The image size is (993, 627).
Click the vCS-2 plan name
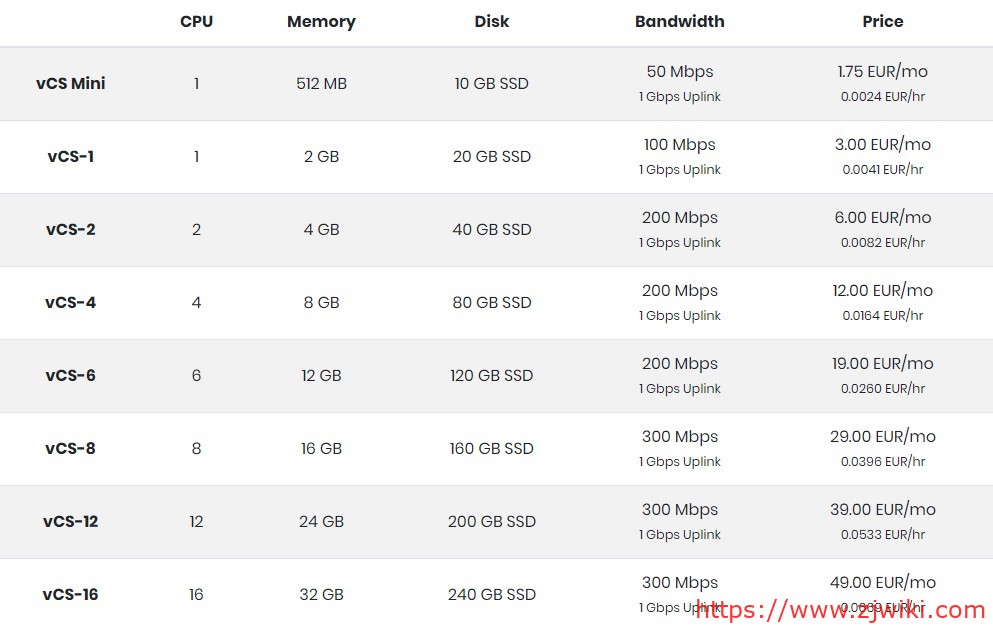pos(70,230)
